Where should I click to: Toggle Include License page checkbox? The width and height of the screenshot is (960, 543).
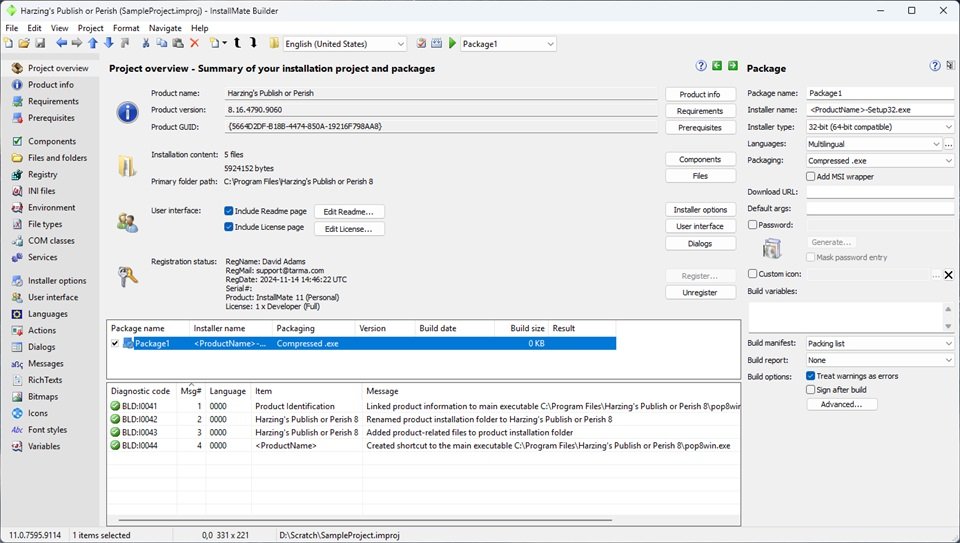point(228,227)
